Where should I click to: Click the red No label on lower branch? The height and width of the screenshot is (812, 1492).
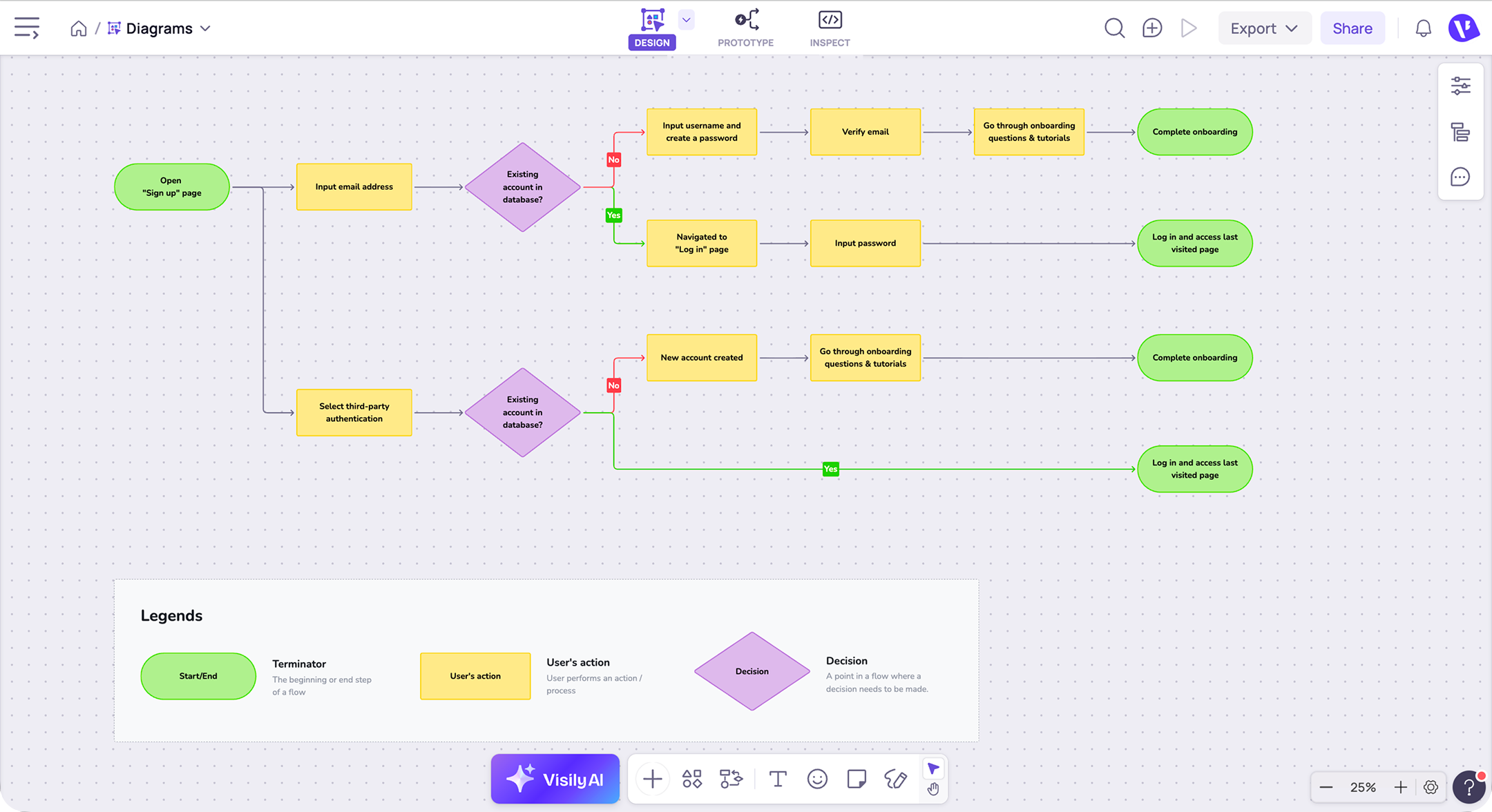(x=614, y=385)
